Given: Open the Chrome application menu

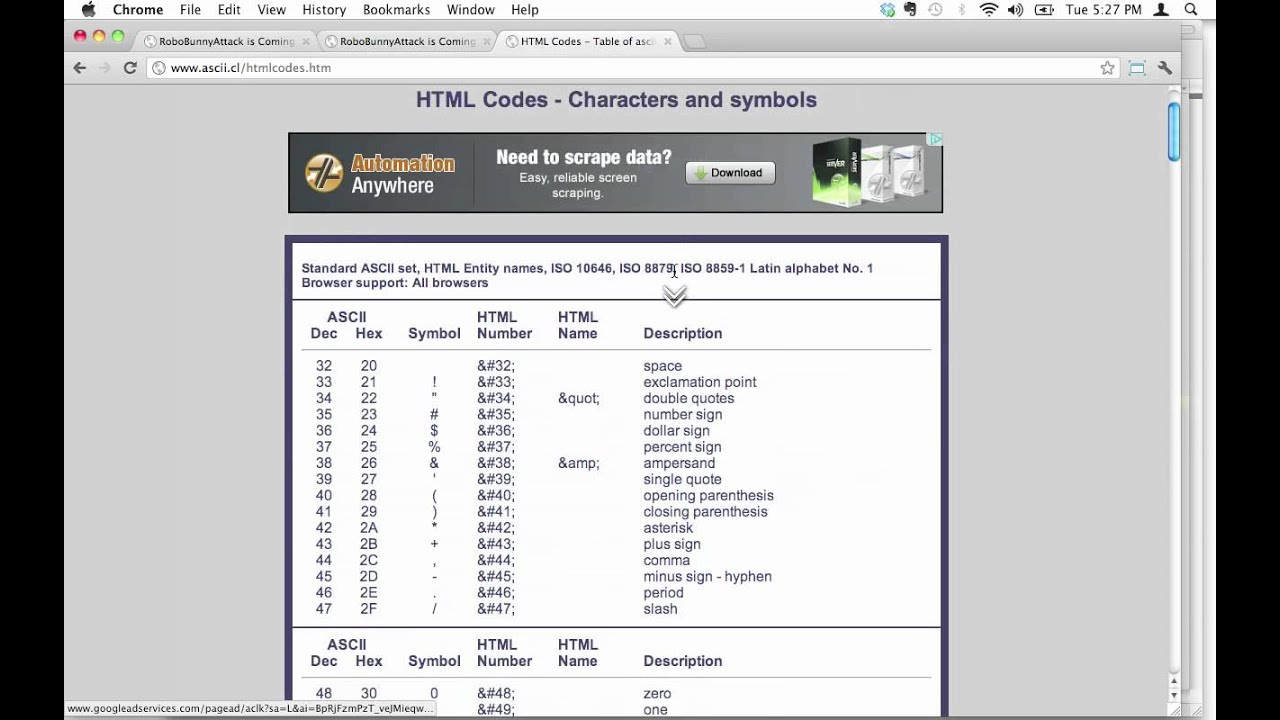Looking at the screenshot, I should [138, 10].
